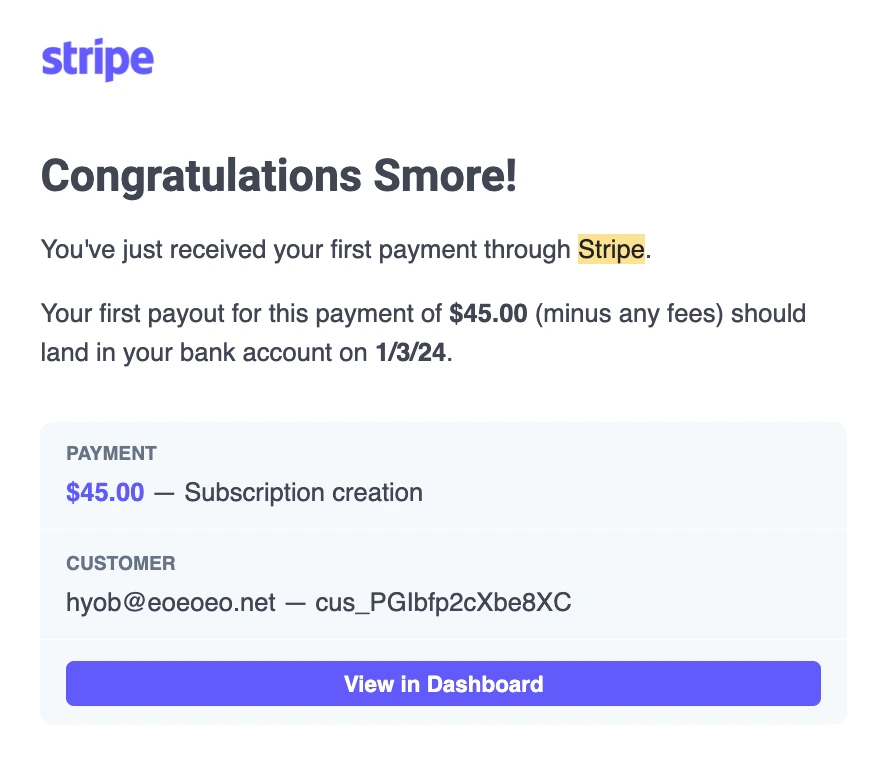Image resolution: width=888 pixels, height=758 pixels.
Task: Click the word Dashboard on the purple button
Action: click(485, 684)
